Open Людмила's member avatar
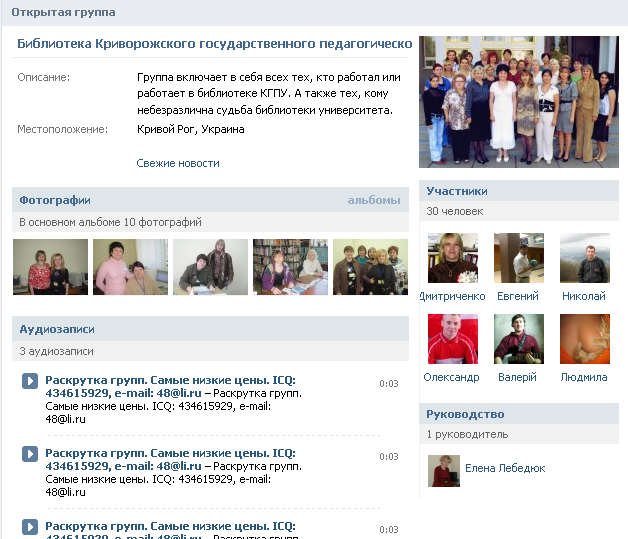The height and width of the screenshot is (539, 628). click(x=585, y=339)
